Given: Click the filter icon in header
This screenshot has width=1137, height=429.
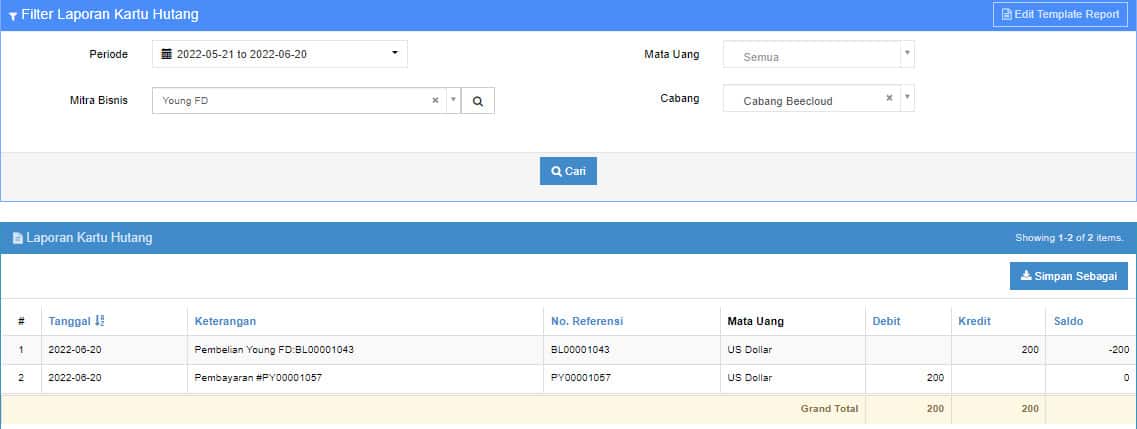Looking at the screenshot, I should 12,16.
